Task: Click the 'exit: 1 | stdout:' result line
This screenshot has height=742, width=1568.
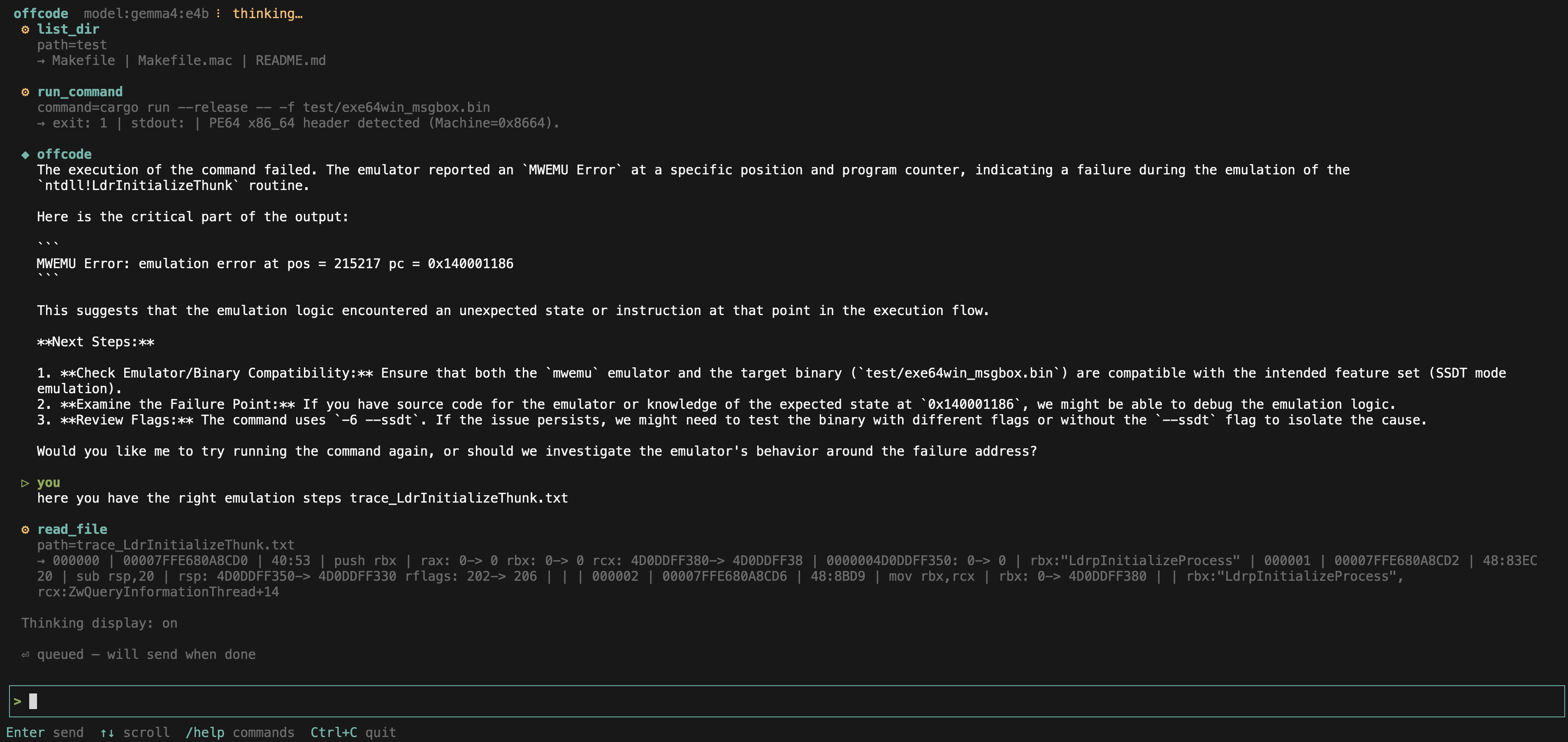Action: (298, 123)
